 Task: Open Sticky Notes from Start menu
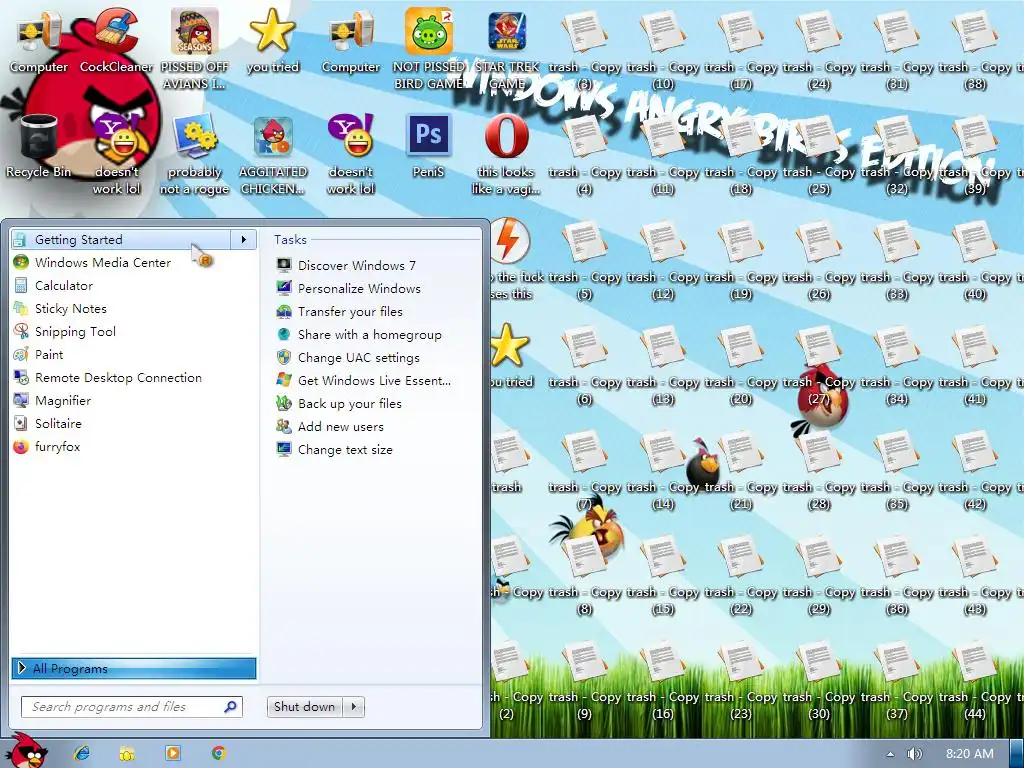134,308
